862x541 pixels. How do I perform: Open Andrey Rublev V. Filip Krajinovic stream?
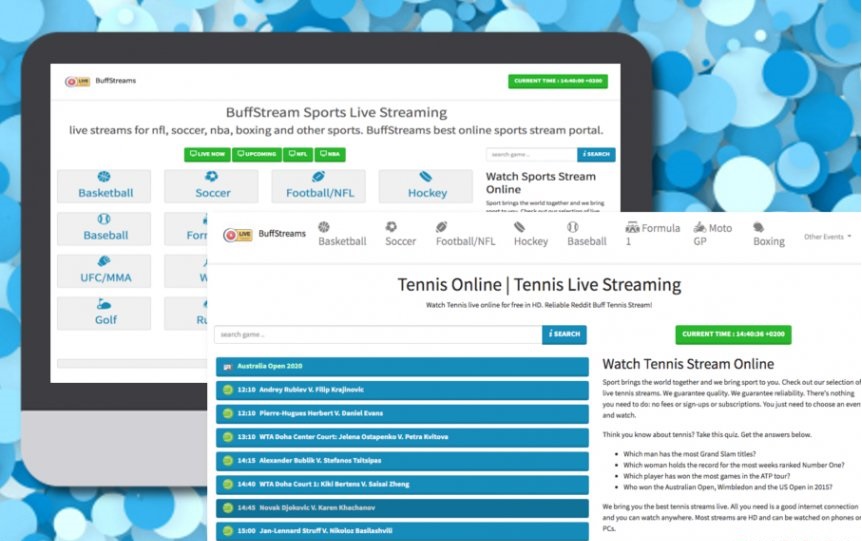pyautogui.click(x=402, y=390)
